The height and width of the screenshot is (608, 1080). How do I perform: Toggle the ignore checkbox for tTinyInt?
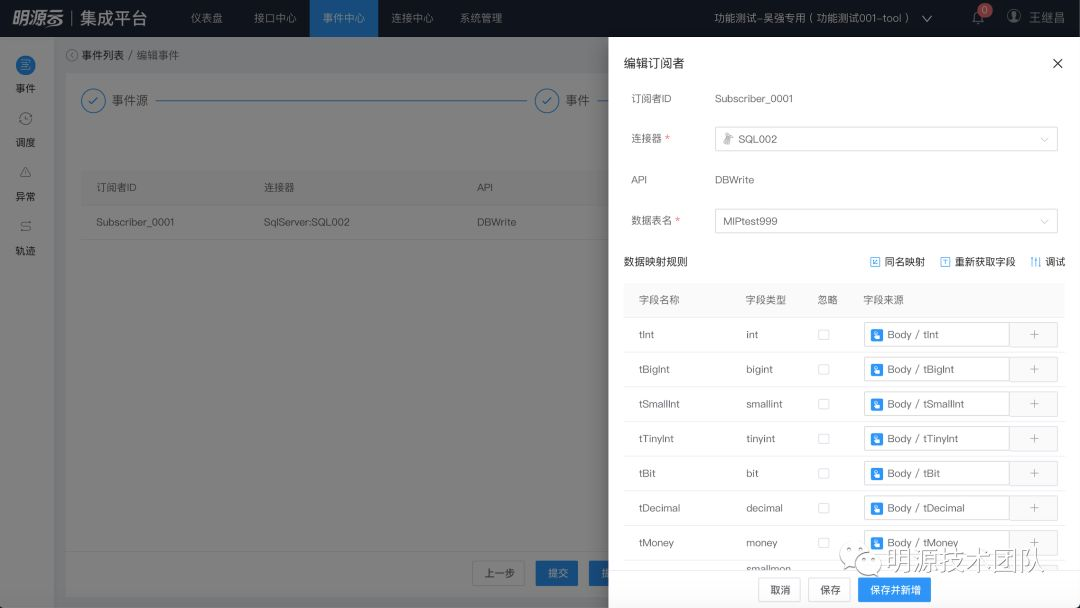823,439
